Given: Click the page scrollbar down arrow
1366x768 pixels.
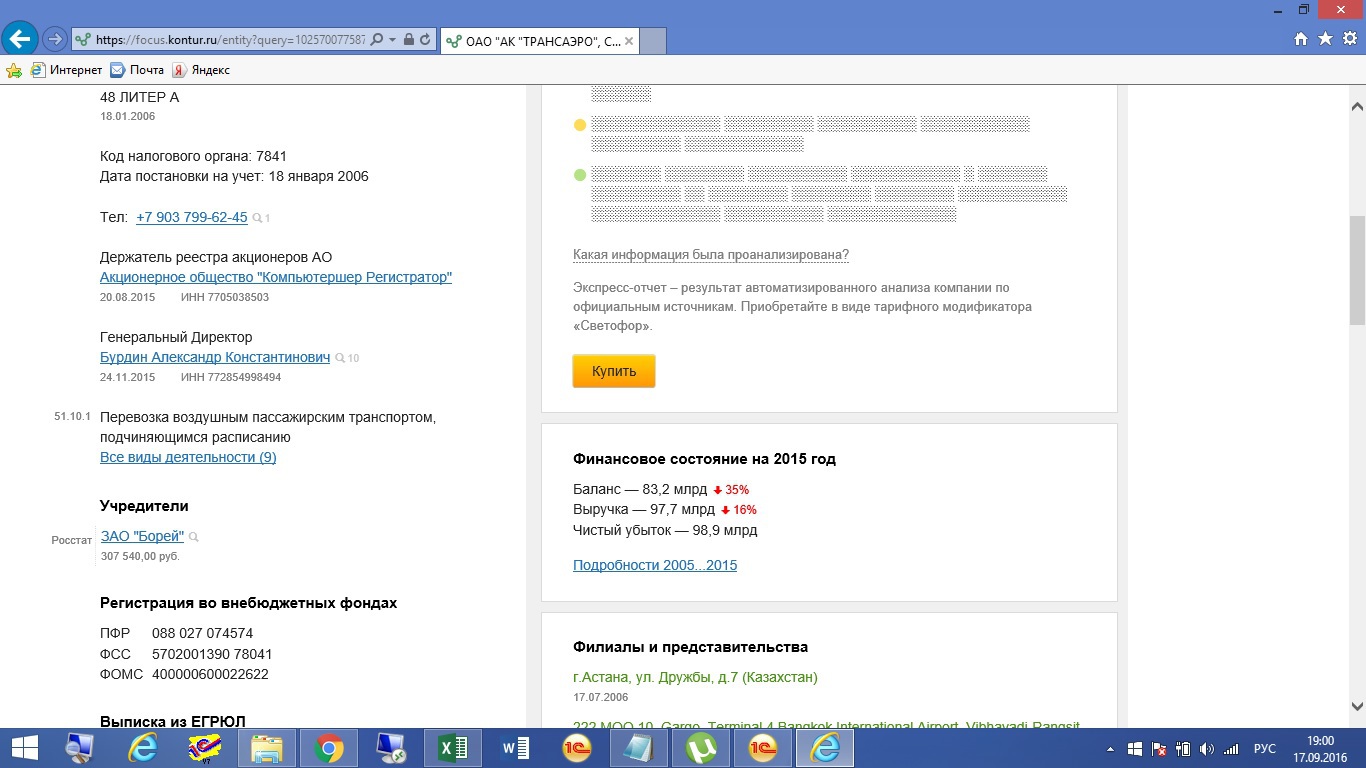Looking at the screenshot, I should (1357, 705).
